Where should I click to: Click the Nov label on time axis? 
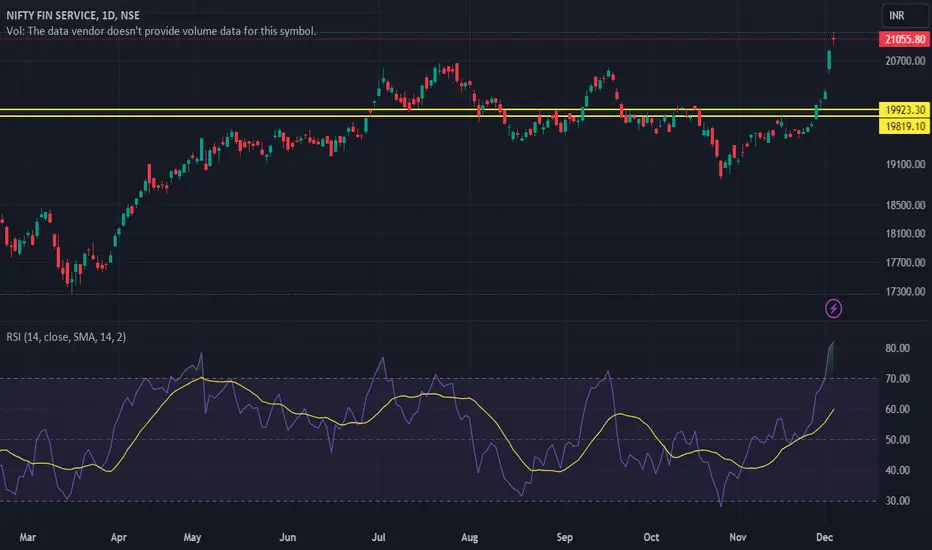[738, 538]
